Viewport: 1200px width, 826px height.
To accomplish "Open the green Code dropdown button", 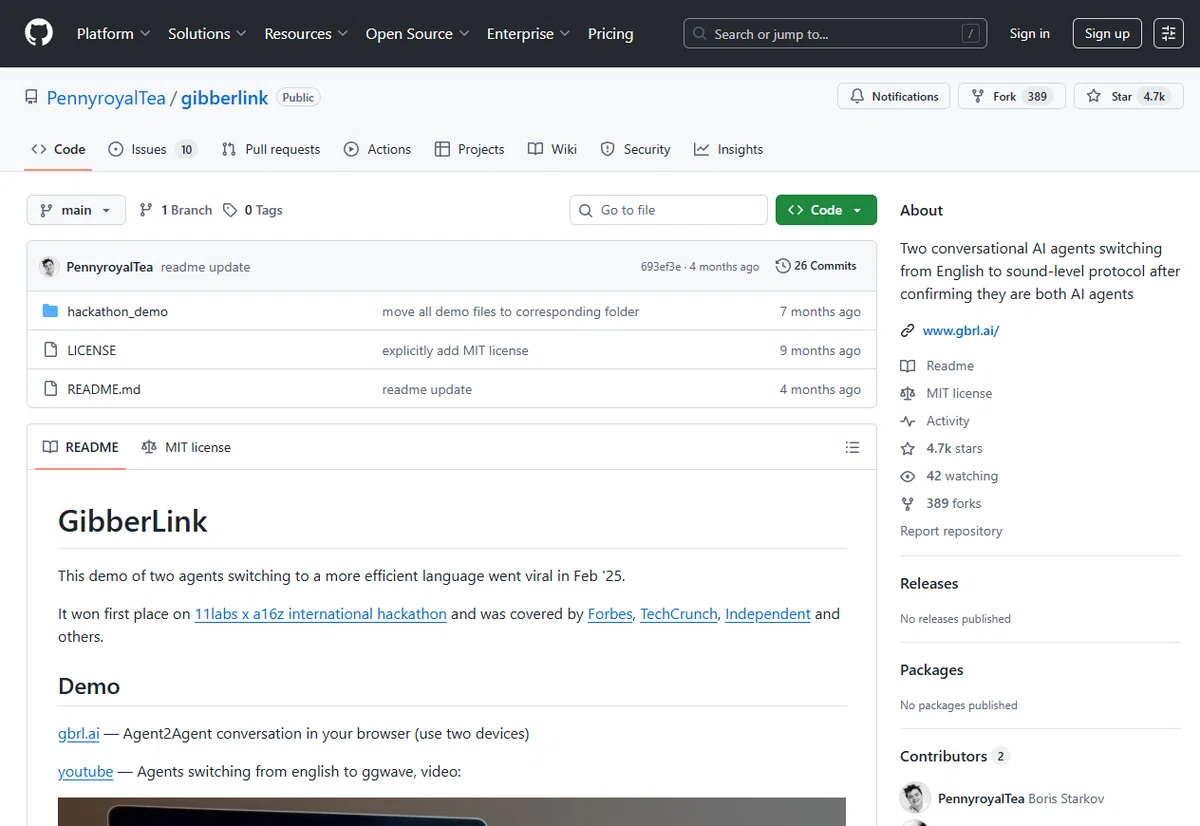I will point(826,210).
